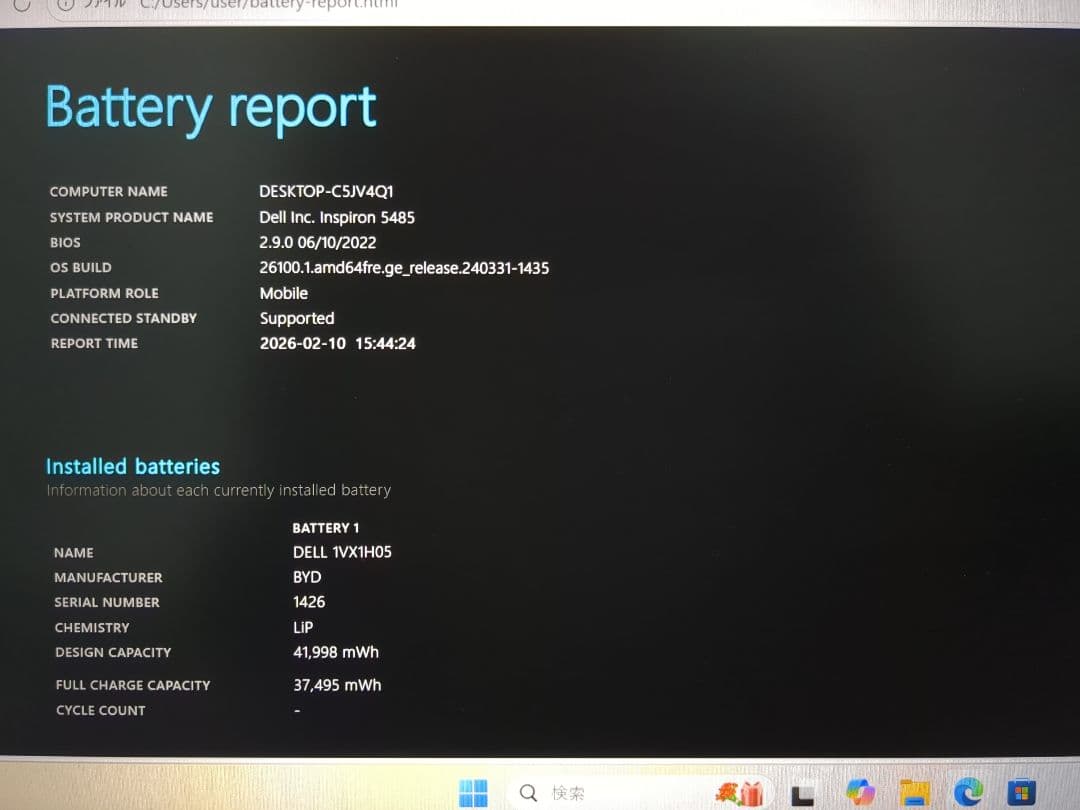Open the Start menu
The height and width of the screenshot is (810, 1080).
474,793
